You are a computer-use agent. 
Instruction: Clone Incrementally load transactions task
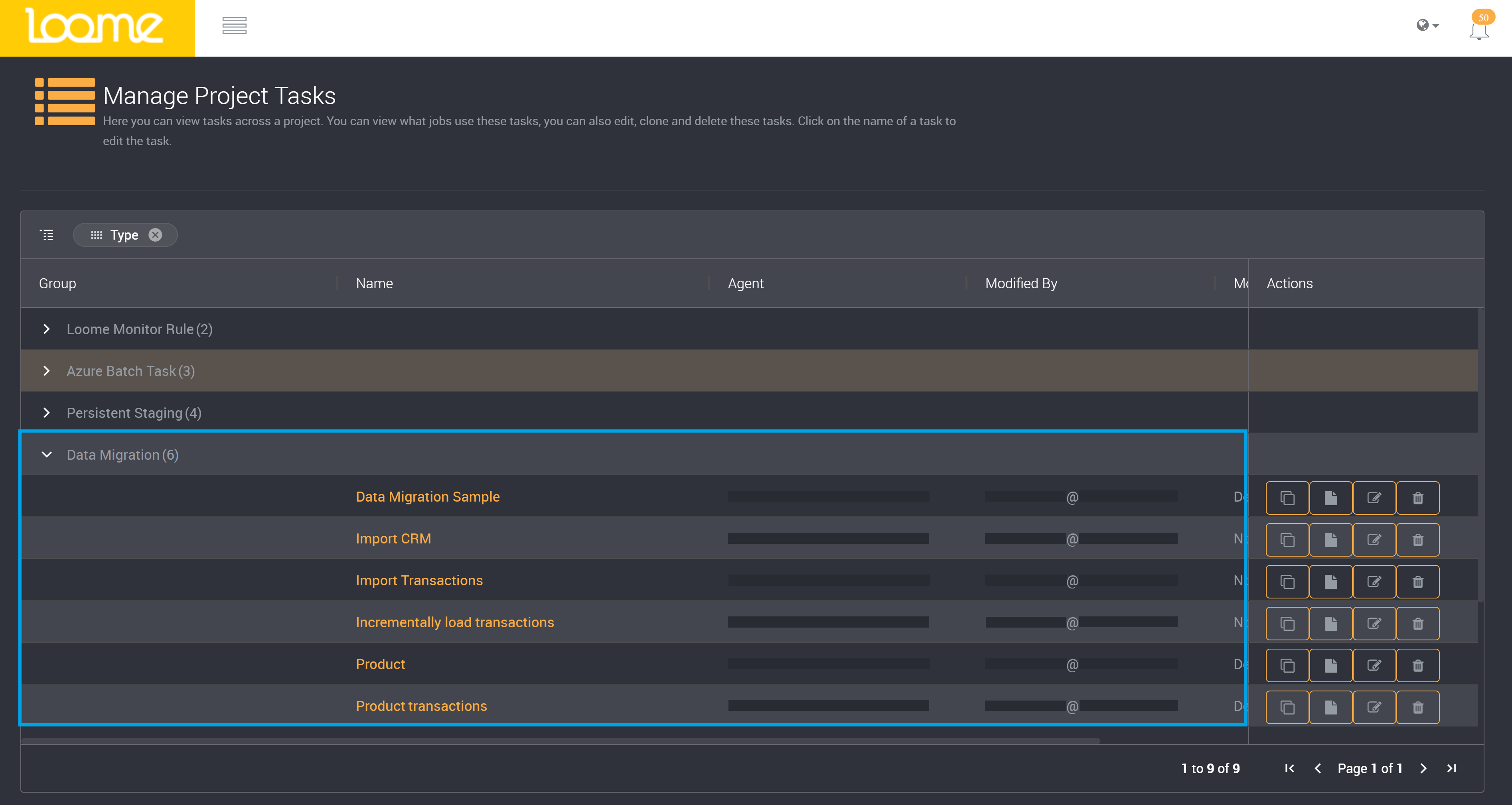pyautogui.click(x=1287, y=623)
